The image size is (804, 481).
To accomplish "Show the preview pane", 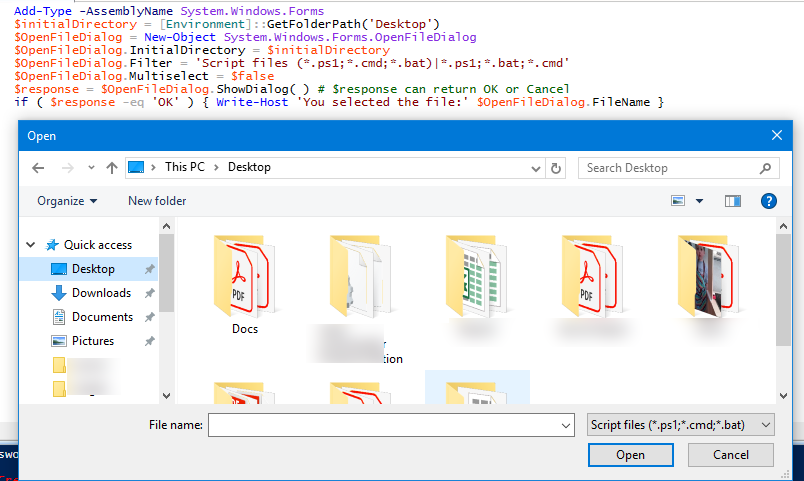I will coord(733,201).
